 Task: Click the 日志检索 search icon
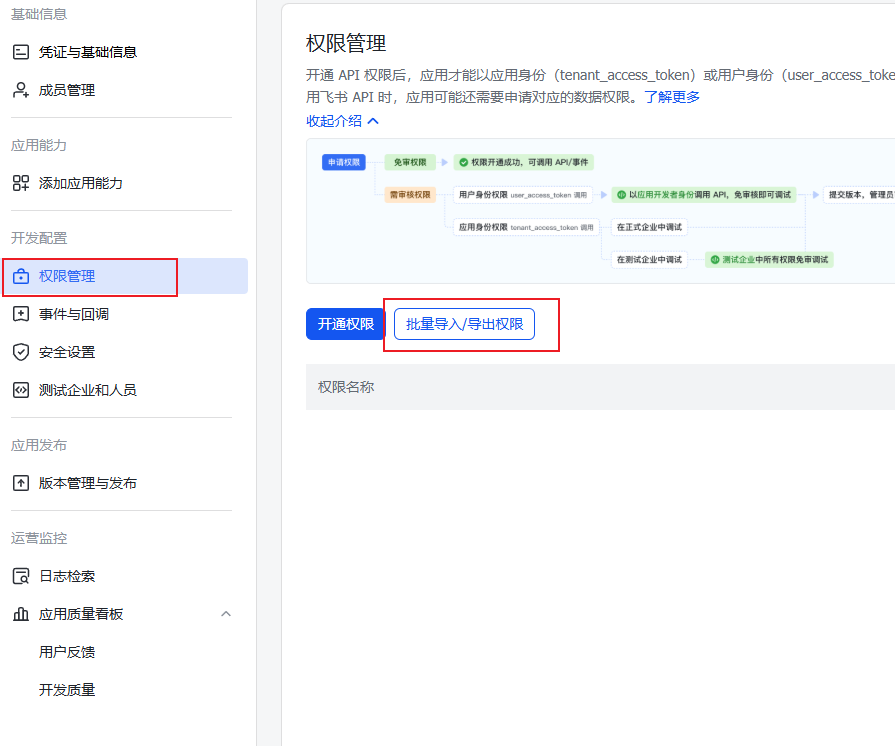coord(21,576)
